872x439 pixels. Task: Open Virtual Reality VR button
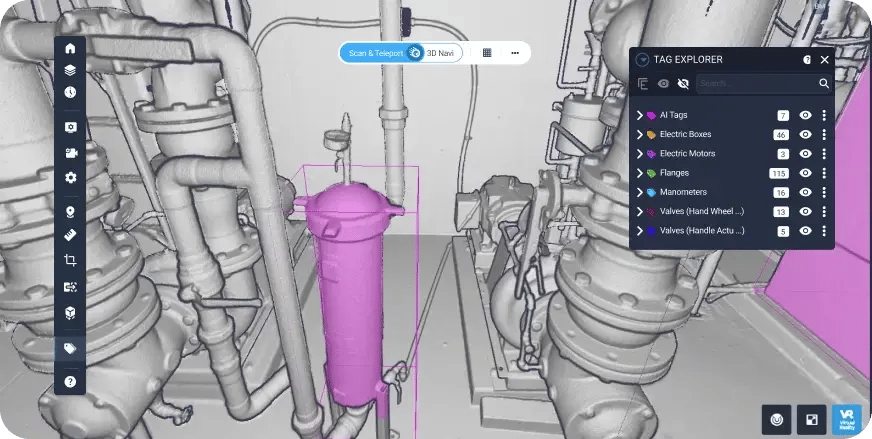pyautogui.click(x=846, y=419)
